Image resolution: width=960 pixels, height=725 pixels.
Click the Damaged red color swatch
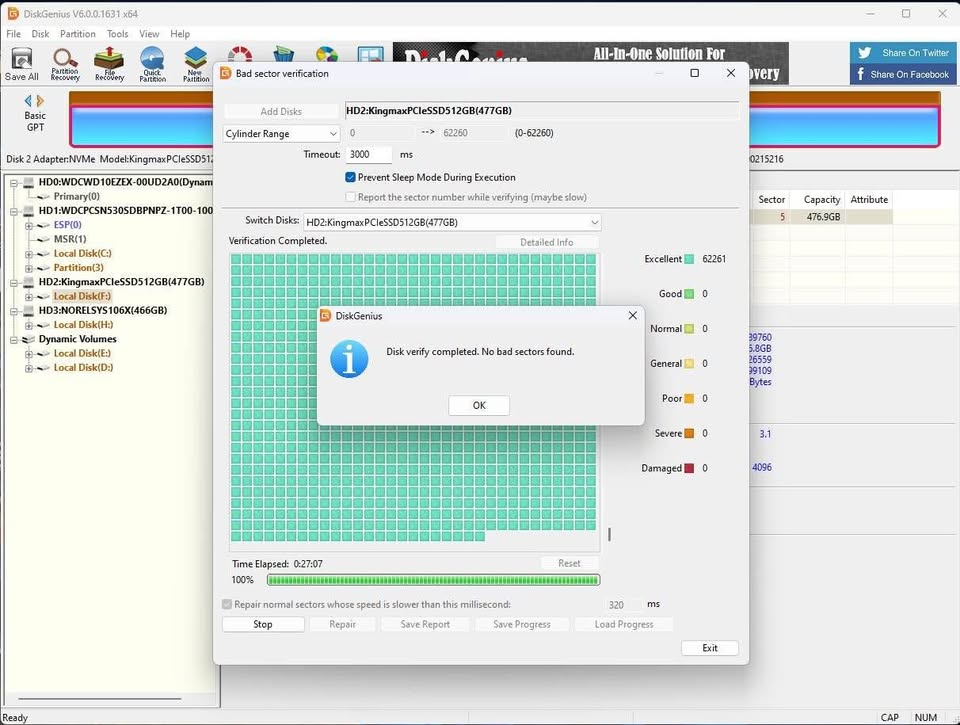(689, 468)
